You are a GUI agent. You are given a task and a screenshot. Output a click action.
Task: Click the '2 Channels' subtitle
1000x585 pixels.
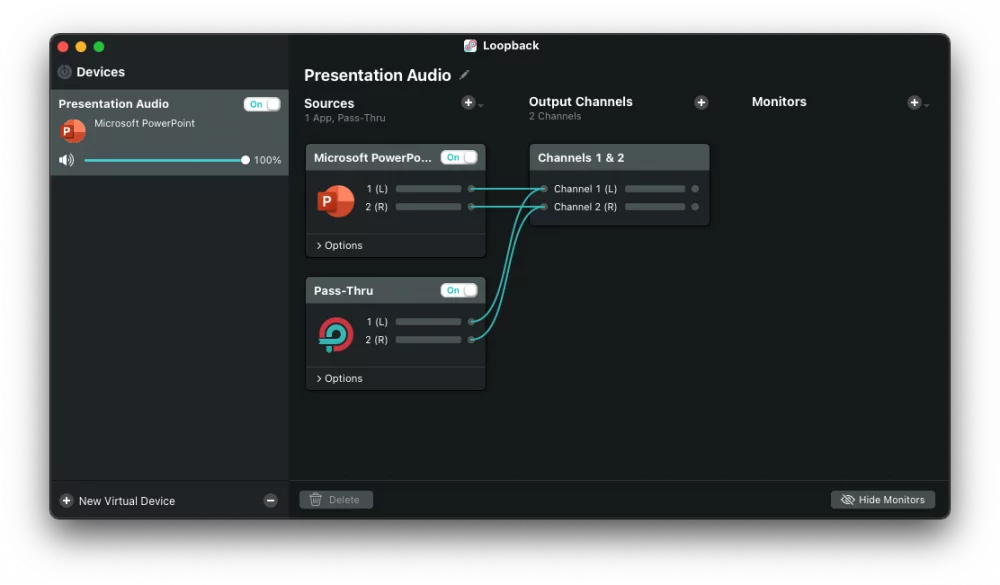[x=555, y=116]
